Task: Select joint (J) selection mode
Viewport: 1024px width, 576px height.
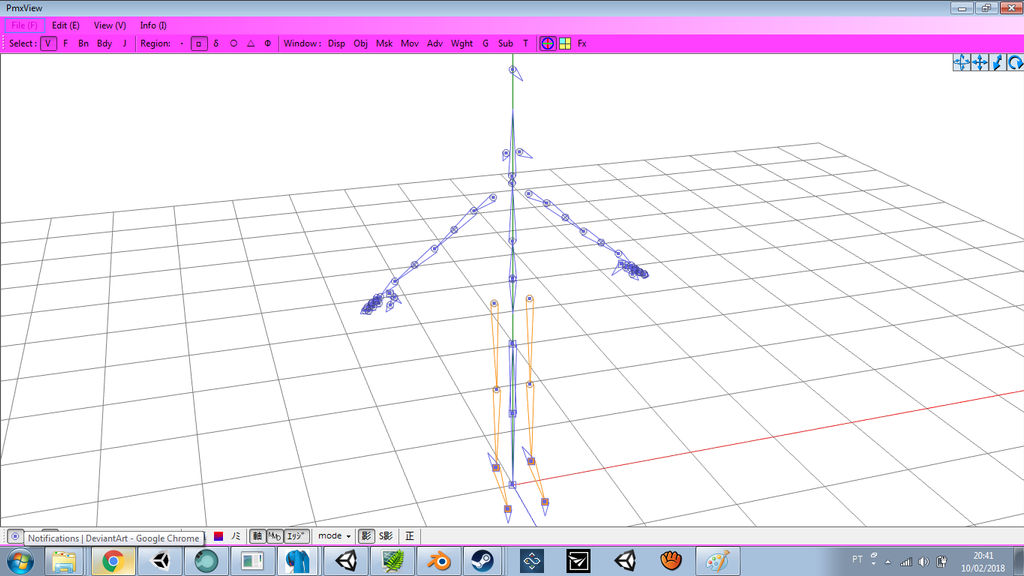Action: click(x=124, y=43)
